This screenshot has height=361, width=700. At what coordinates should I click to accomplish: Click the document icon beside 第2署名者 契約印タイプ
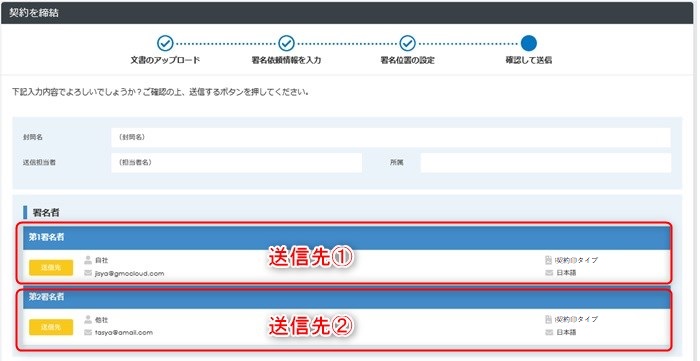pos(549,320)
